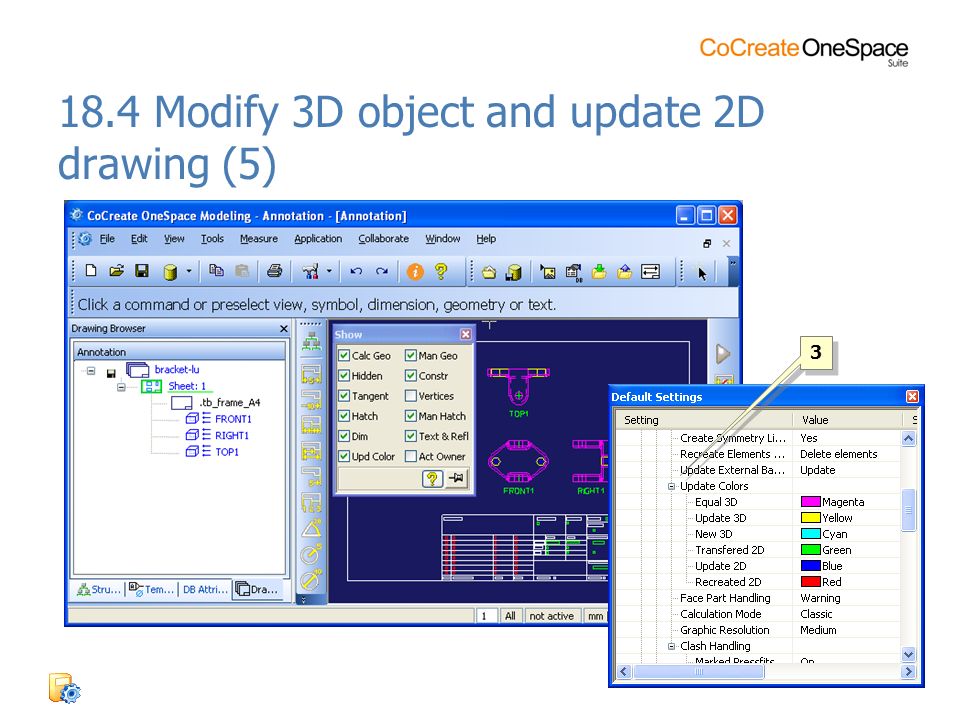The height and width of the screenshot is (720, 960).
Task: Click the yellow house icon in toolbar
Action: pyautogui.click(x=489, y=272)
